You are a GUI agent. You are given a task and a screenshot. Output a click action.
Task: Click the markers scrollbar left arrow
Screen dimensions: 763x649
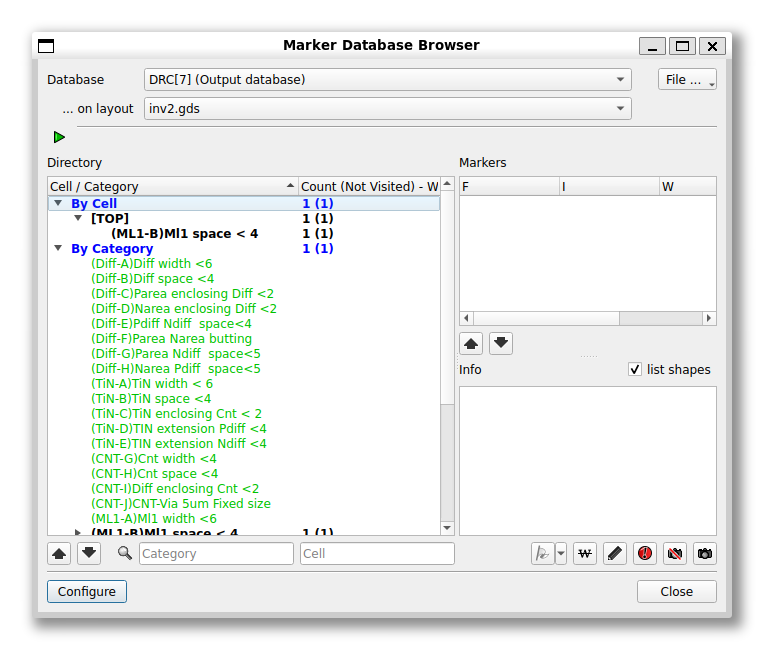tap(466, 318)
